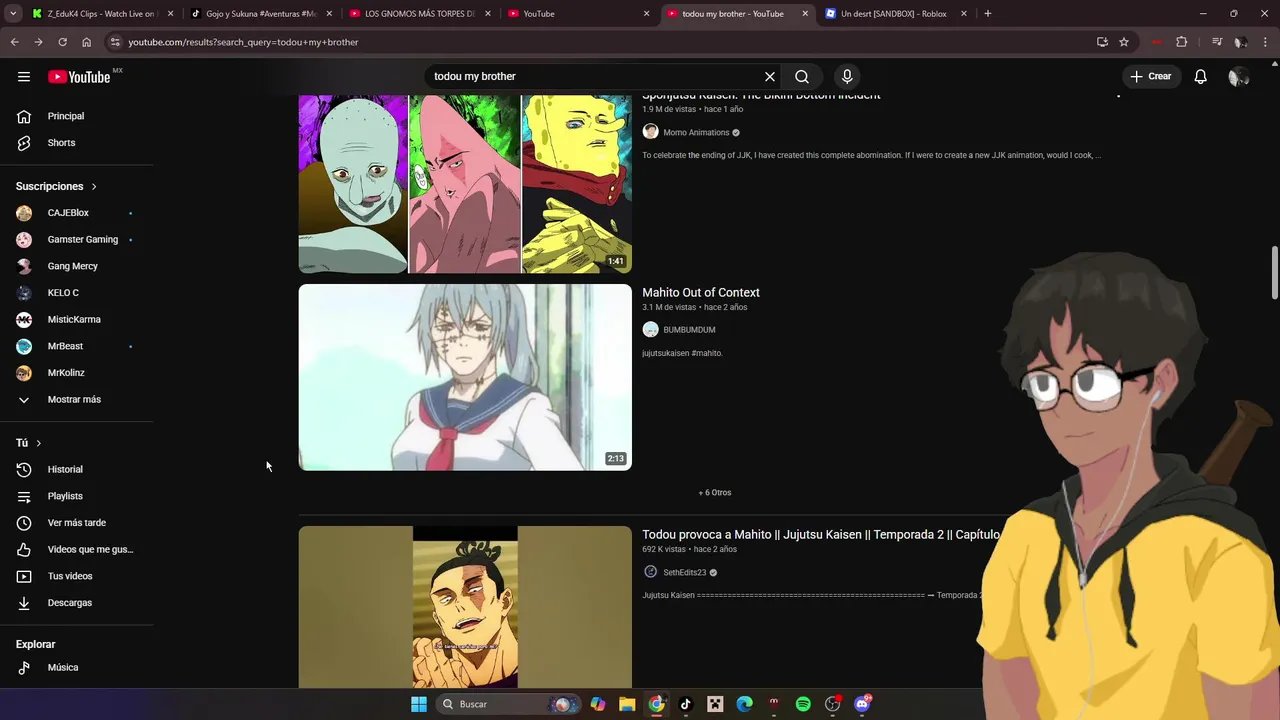
Task: Switch to the Gojo y Sukuna TikTok tab
Action: click(x=261, y=14)
